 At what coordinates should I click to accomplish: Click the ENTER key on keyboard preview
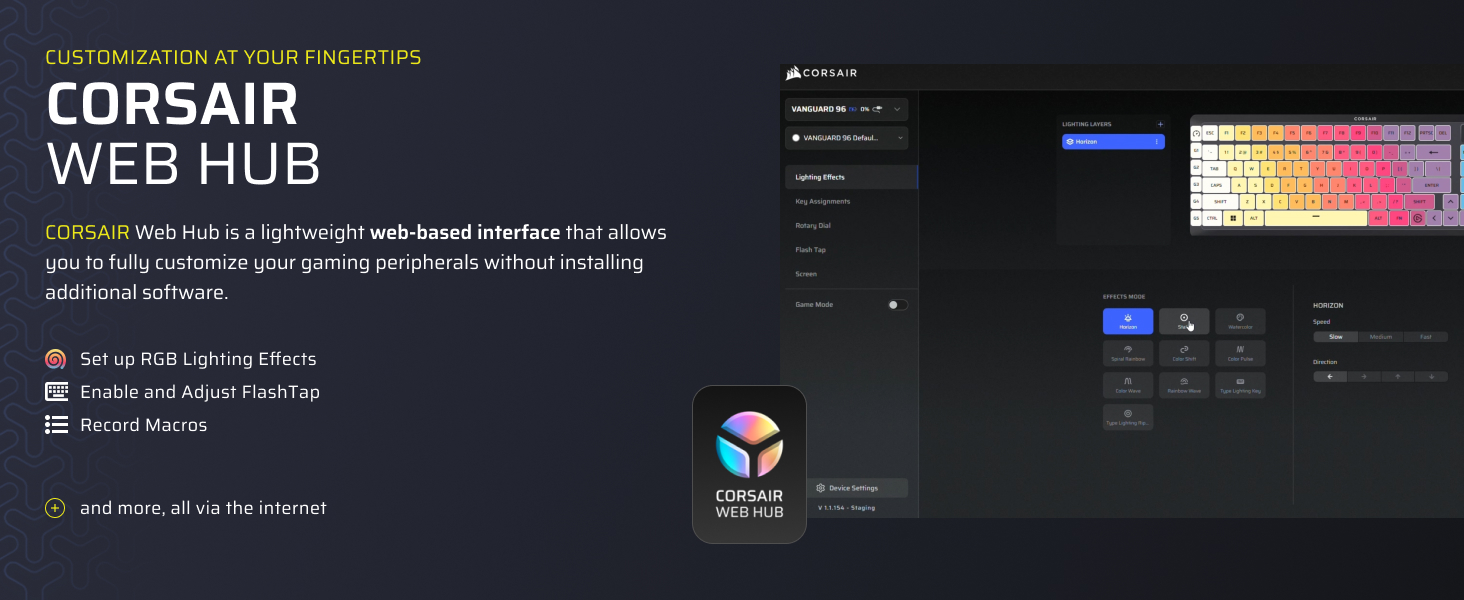tap(1431, 185)
